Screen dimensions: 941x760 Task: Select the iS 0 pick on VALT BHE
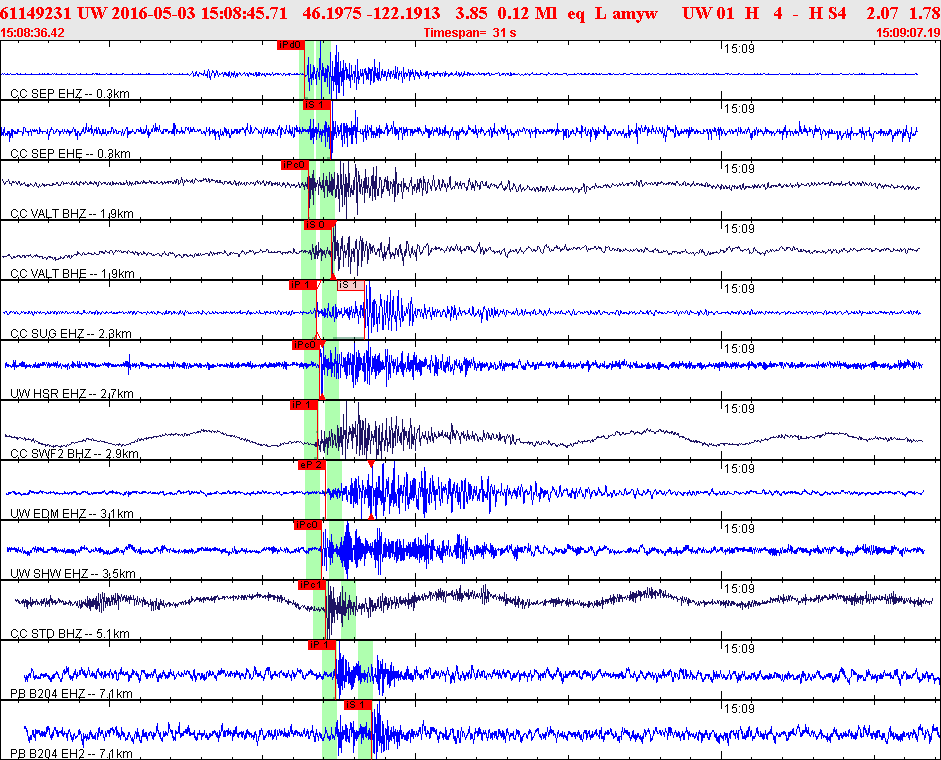coord(319,225)
